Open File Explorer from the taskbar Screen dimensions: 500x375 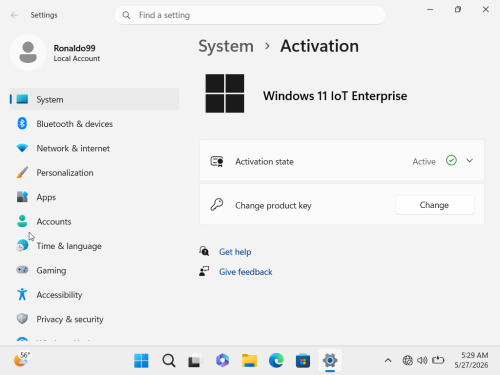click(249, 360)
